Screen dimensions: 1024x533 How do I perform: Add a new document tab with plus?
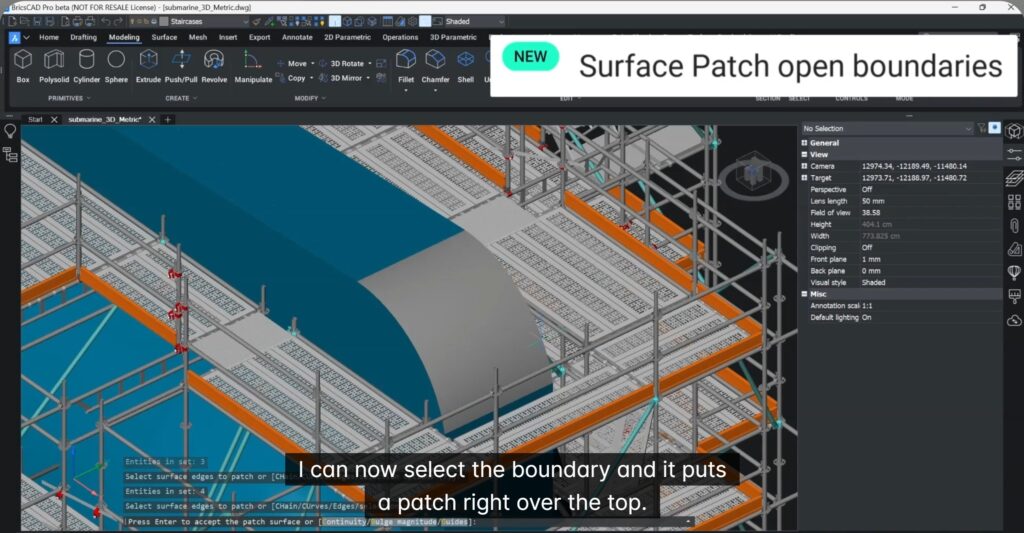tap(168, 120)
